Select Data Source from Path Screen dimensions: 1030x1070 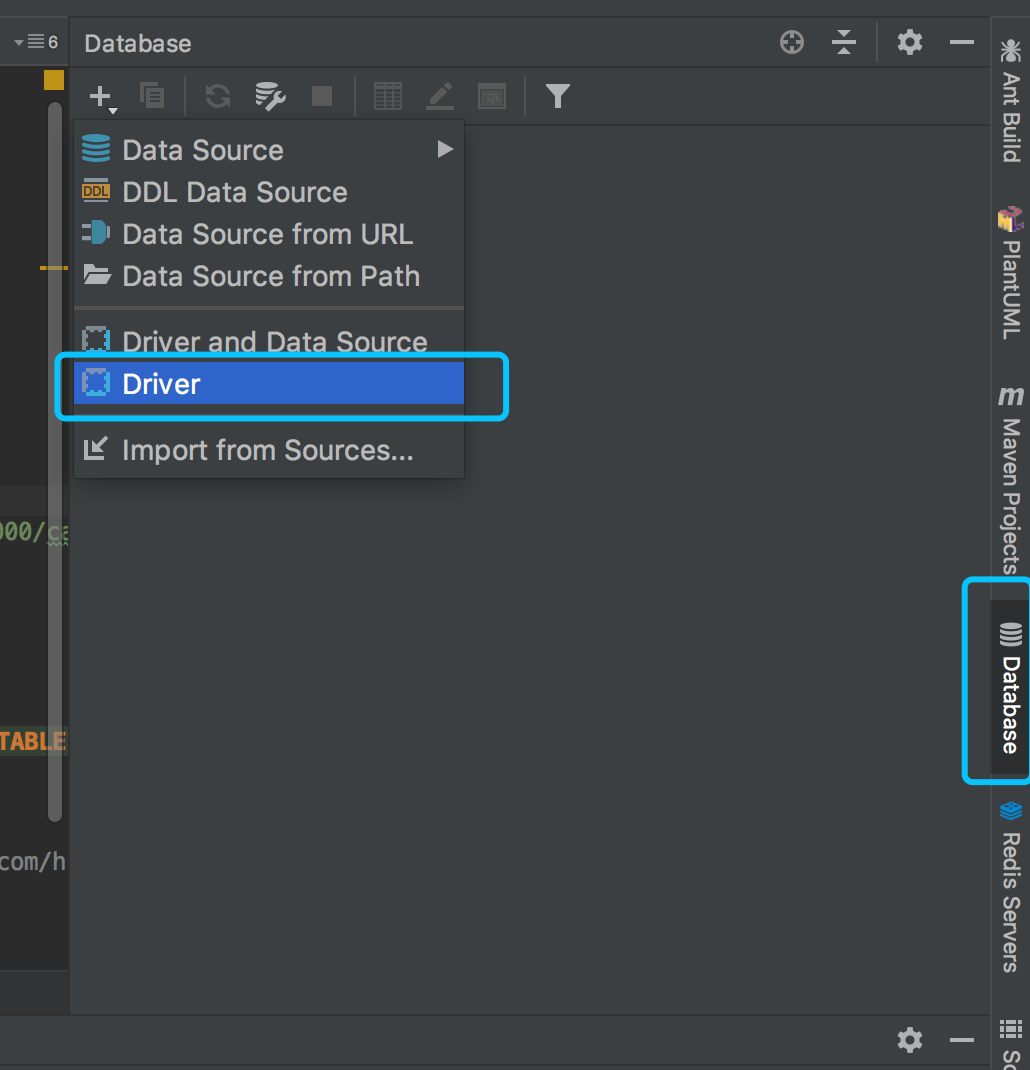point(269,276)
